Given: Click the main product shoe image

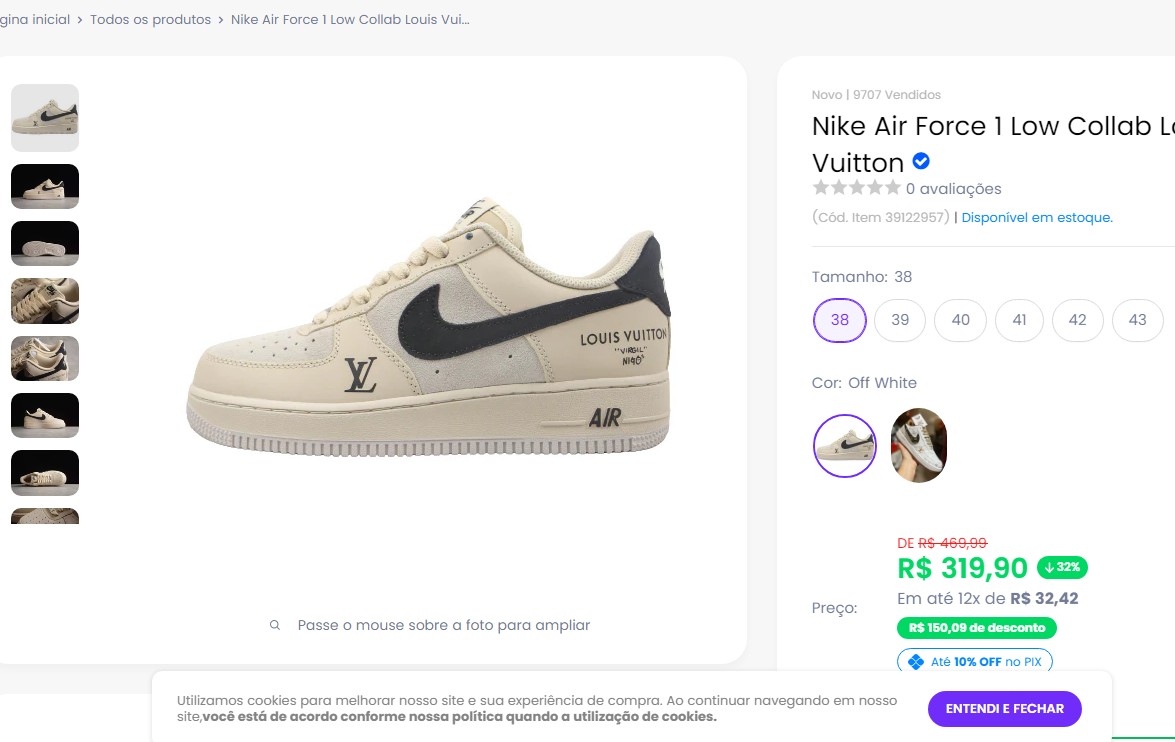Looking at the screenshot, I should (428, 335).
